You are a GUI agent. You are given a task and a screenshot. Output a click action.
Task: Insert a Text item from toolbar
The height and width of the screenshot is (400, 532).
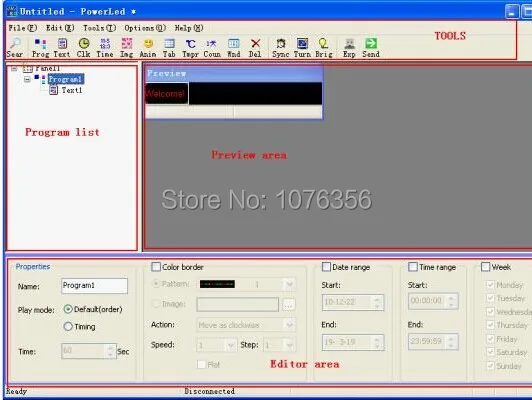(62, 47)
